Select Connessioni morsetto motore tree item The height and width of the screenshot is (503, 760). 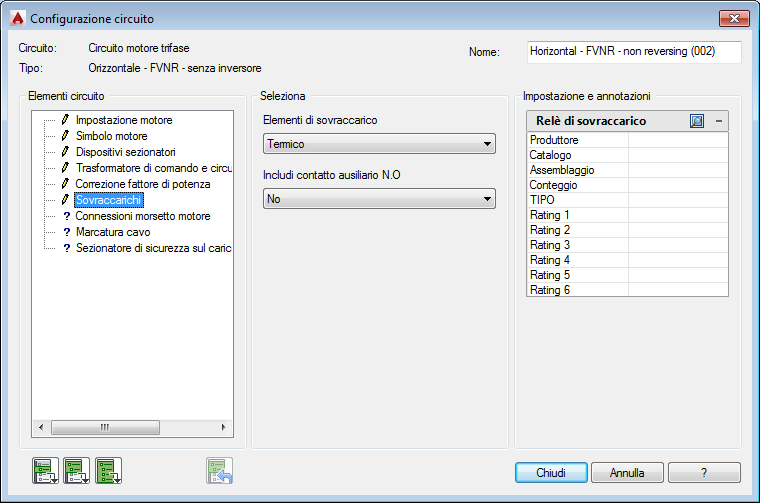pos(142,216)
